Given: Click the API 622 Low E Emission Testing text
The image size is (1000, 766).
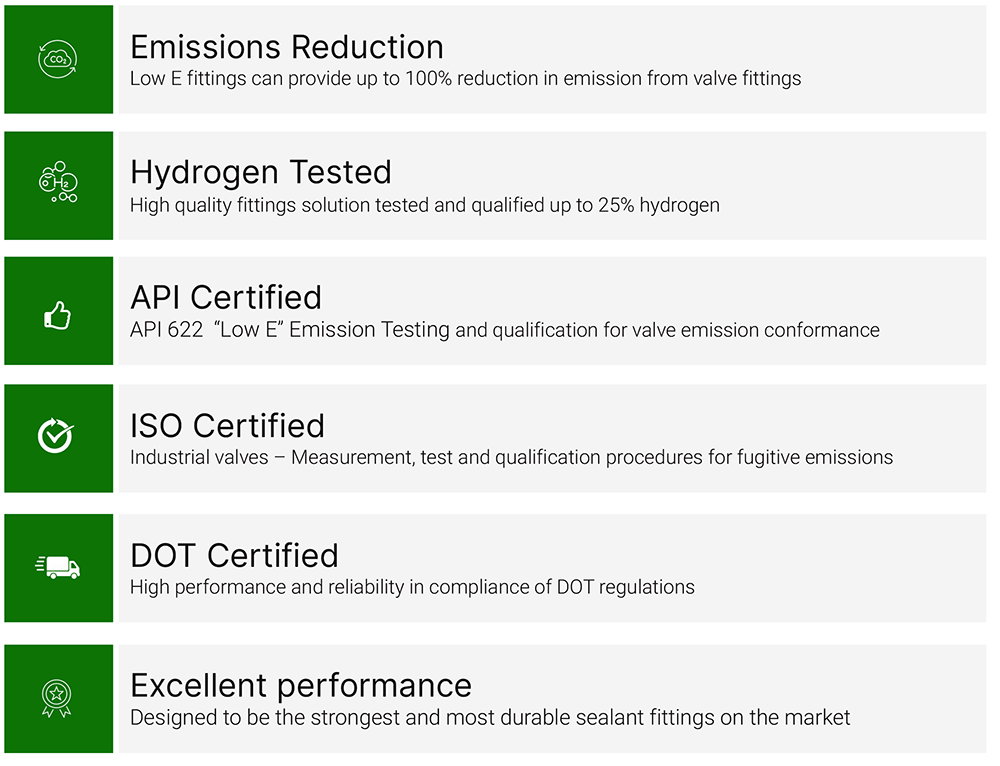Looking at the screenshot, I should [x=504, y=330].
